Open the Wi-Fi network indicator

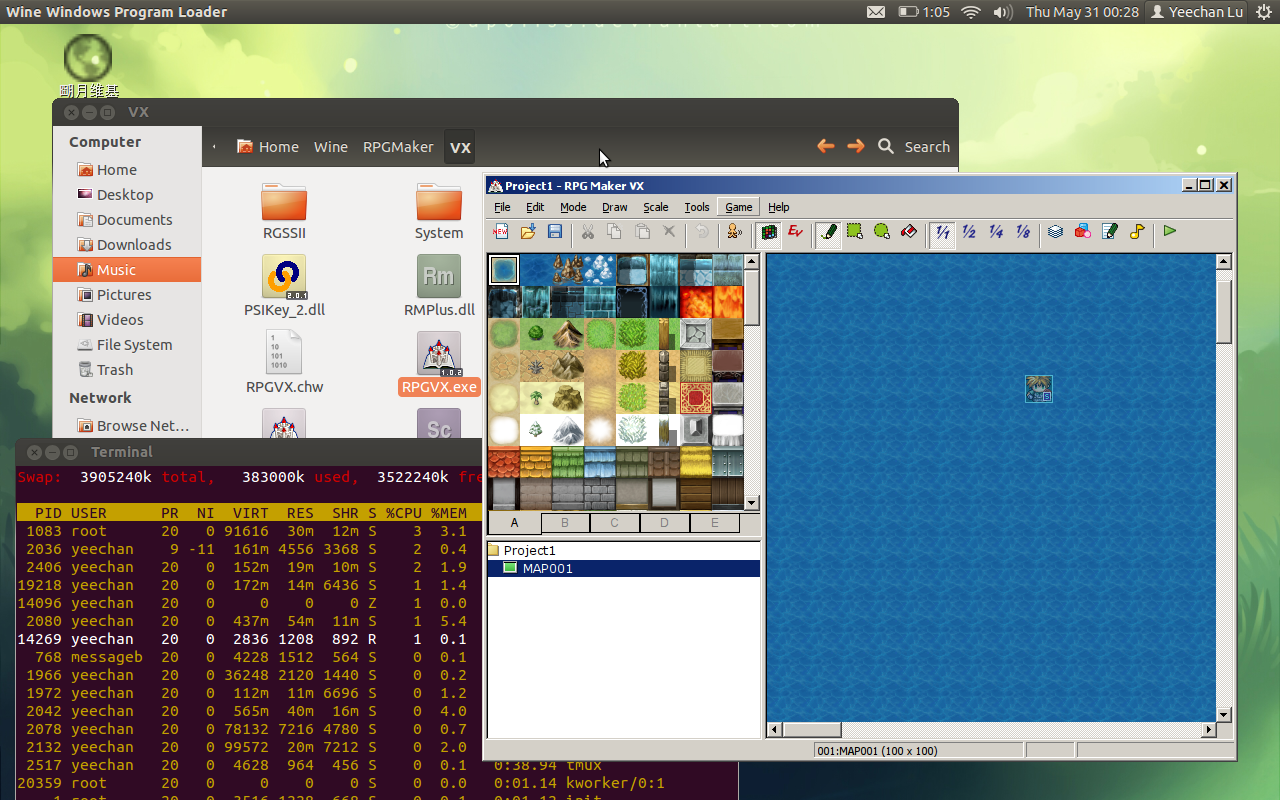tap(970, 12)
